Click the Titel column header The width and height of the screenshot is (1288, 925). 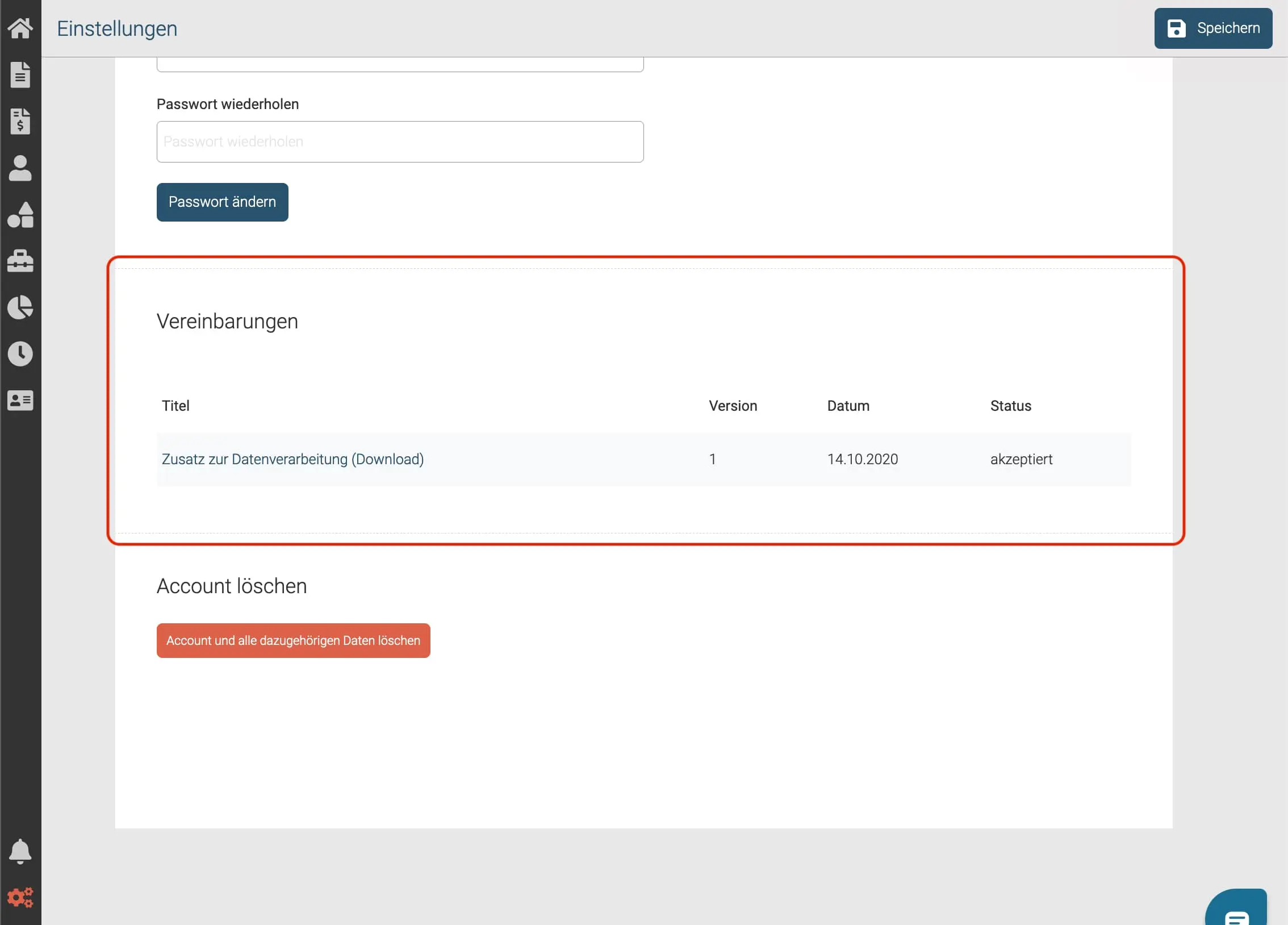pos(175,406)
